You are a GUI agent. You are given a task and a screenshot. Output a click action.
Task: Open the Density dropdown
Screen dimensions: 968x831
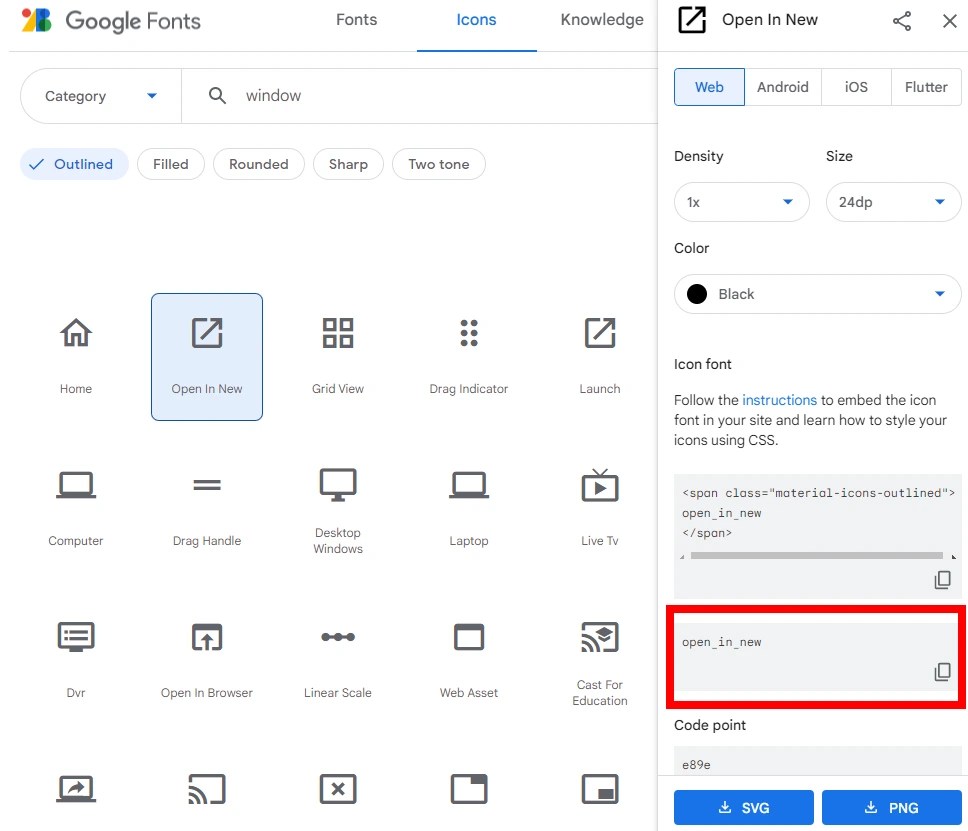(x=741, y=202)
